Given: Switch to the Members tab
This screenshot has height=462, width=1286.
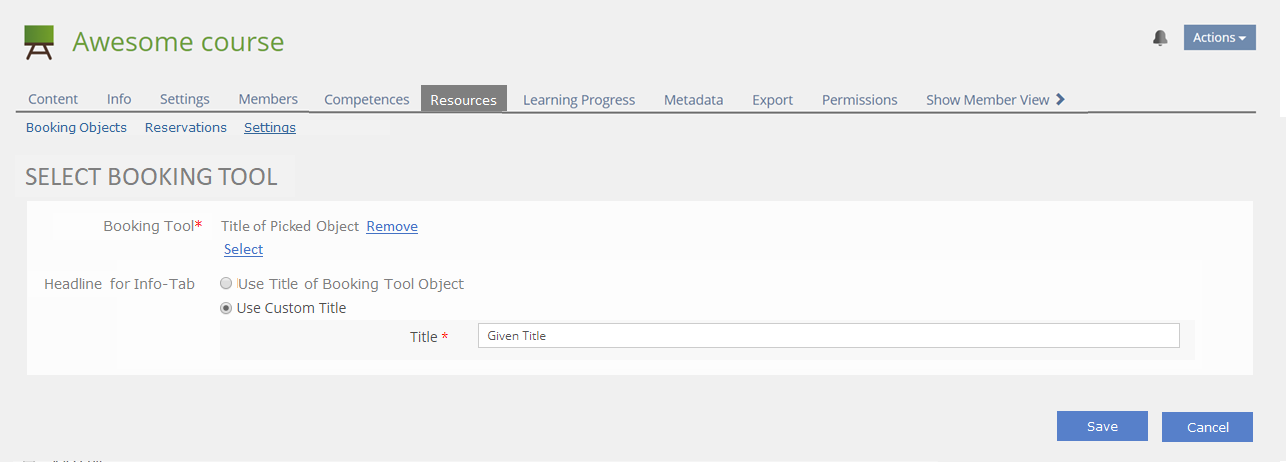Looking at the screenshot, I should [268, 100].
